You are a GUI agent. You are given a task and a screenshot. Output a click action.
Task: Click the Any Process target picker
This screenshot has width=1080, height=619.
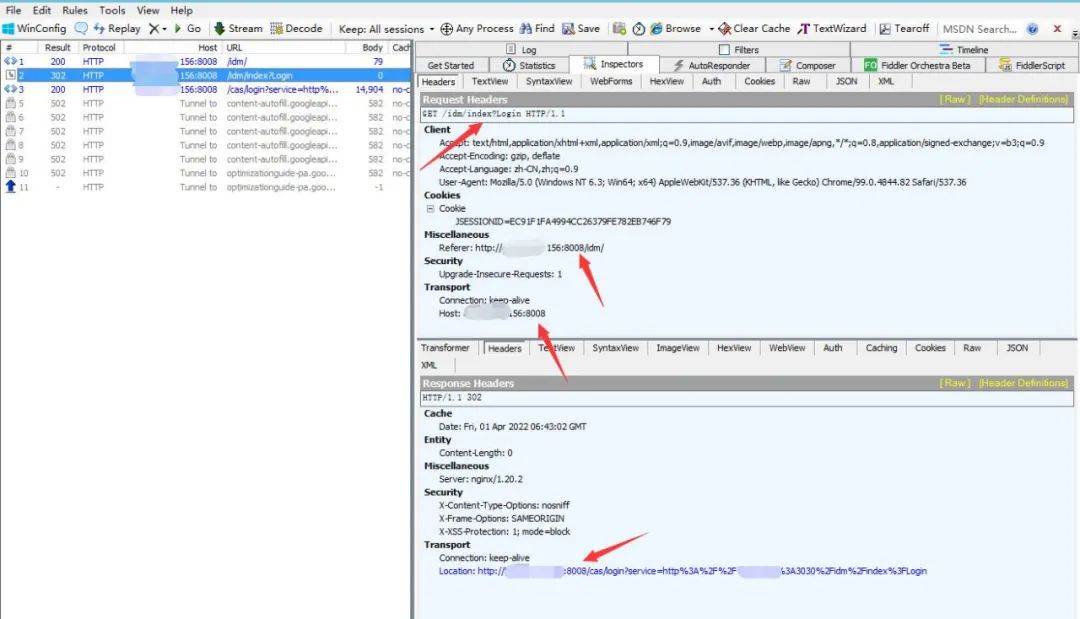click(477, 28)
